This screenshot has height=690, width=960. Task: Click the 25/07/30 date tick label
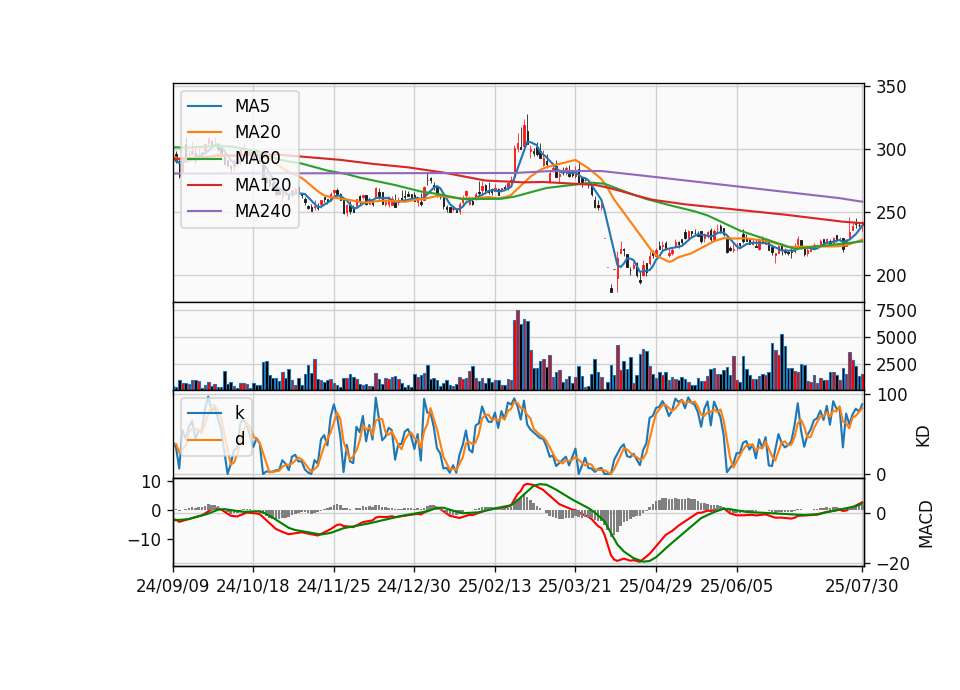[x=862, y=586]
